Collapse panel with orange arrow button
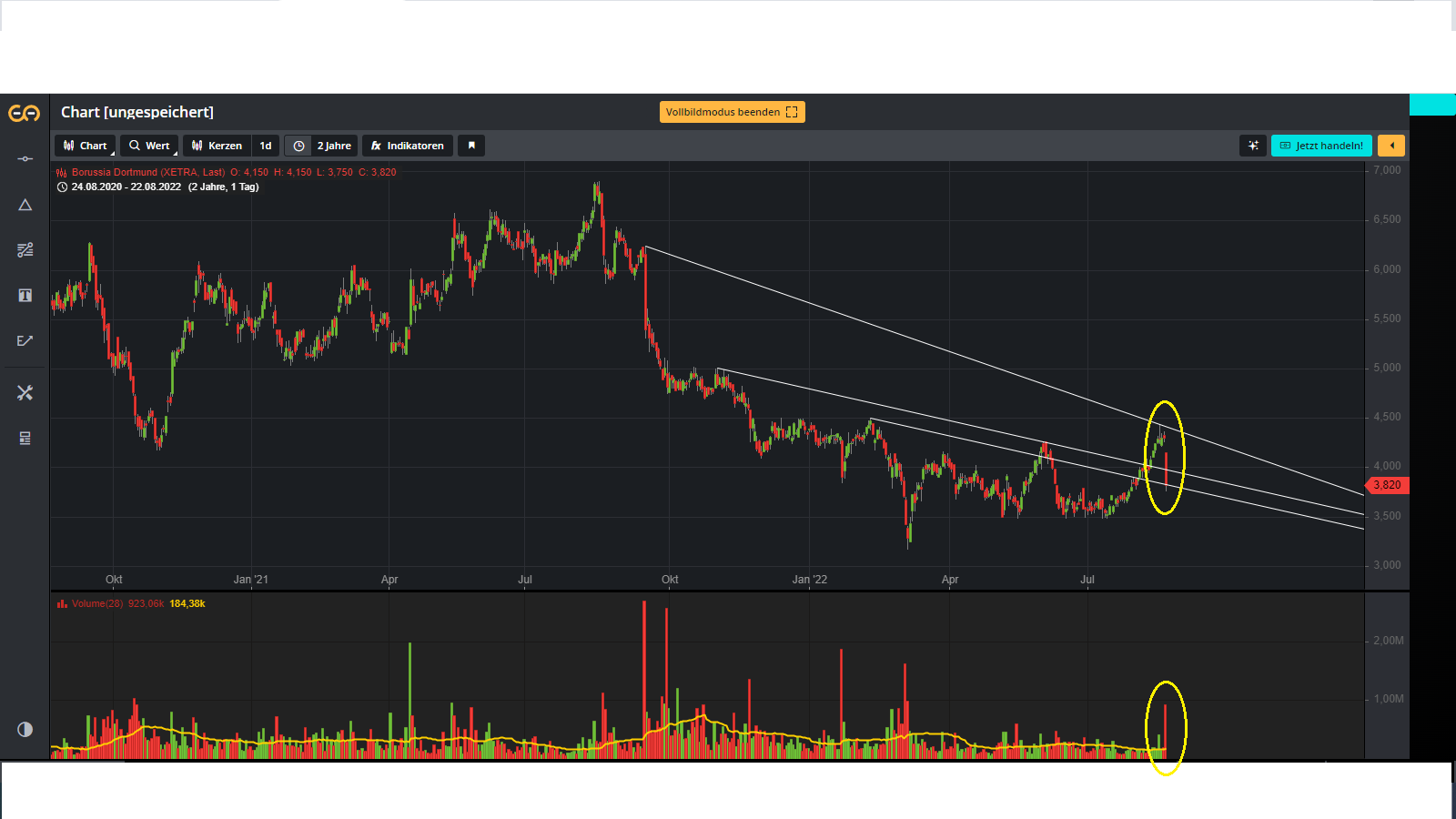The height and width of the screenshot is (819, 1456). (x=1390, y=146)
